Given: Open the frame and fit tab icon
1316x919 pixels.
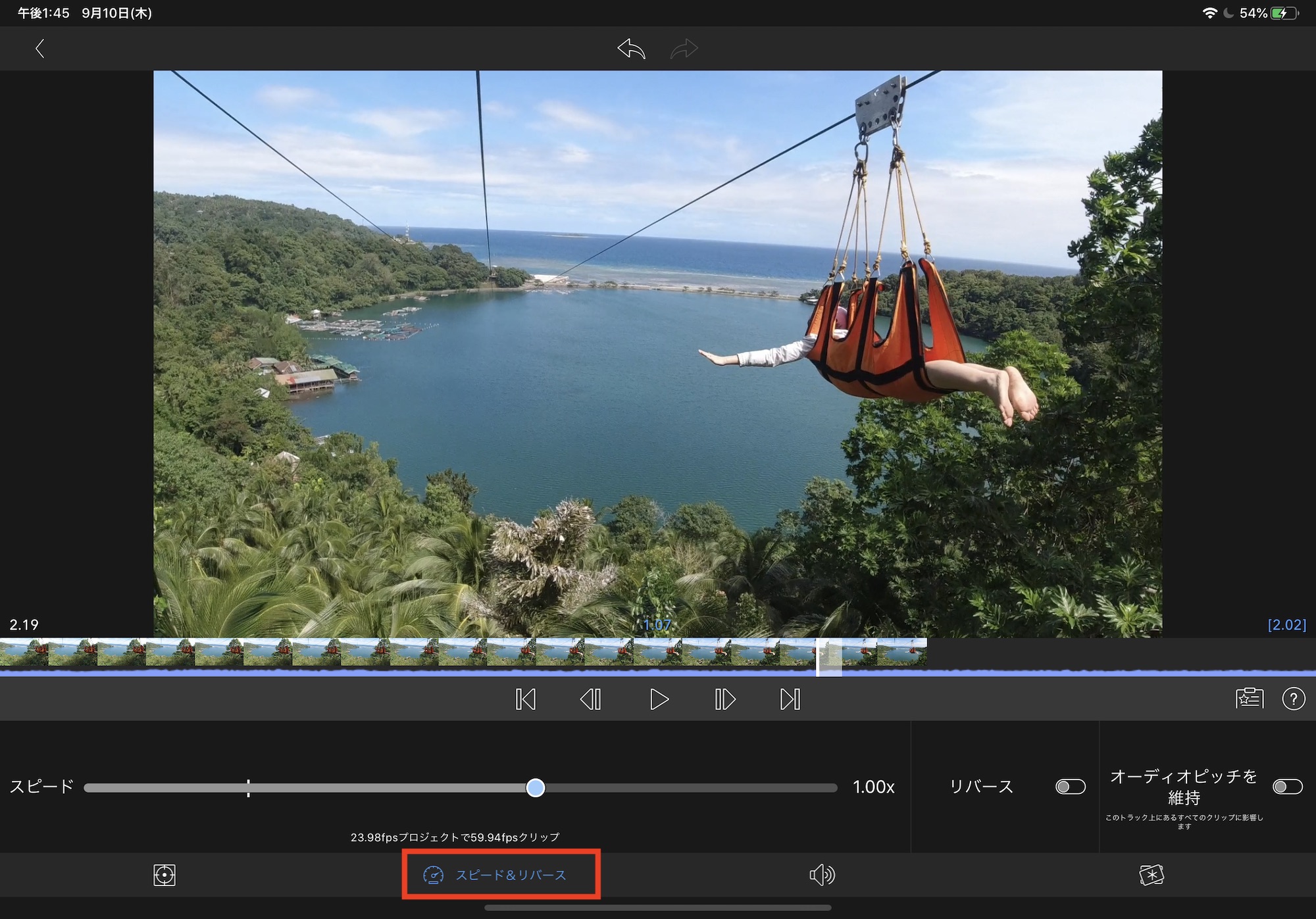Looking at the screenshot, I should (x=164, y=875).
